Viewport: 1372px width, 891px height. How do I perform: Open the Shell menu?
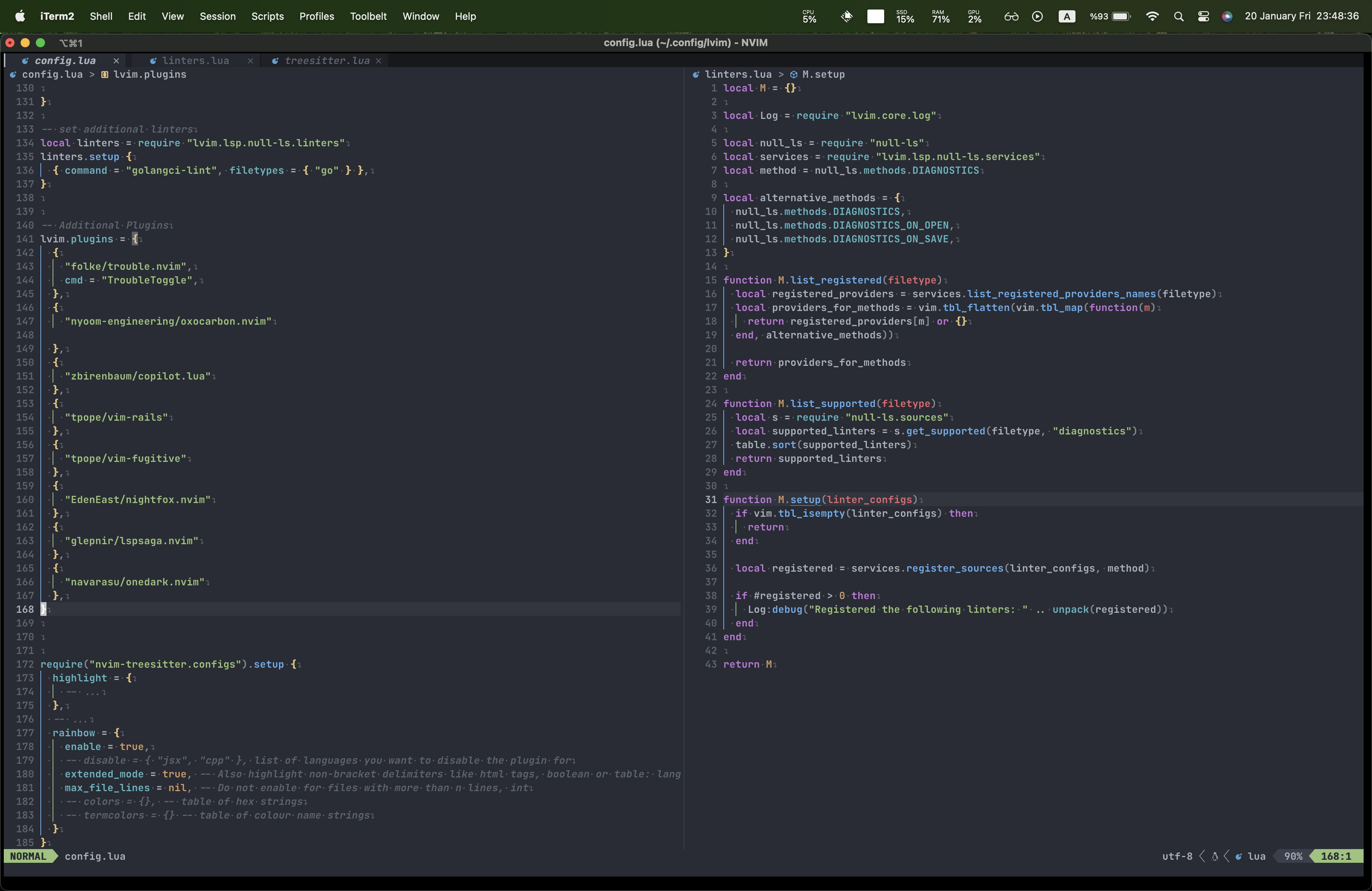(101, 16)
